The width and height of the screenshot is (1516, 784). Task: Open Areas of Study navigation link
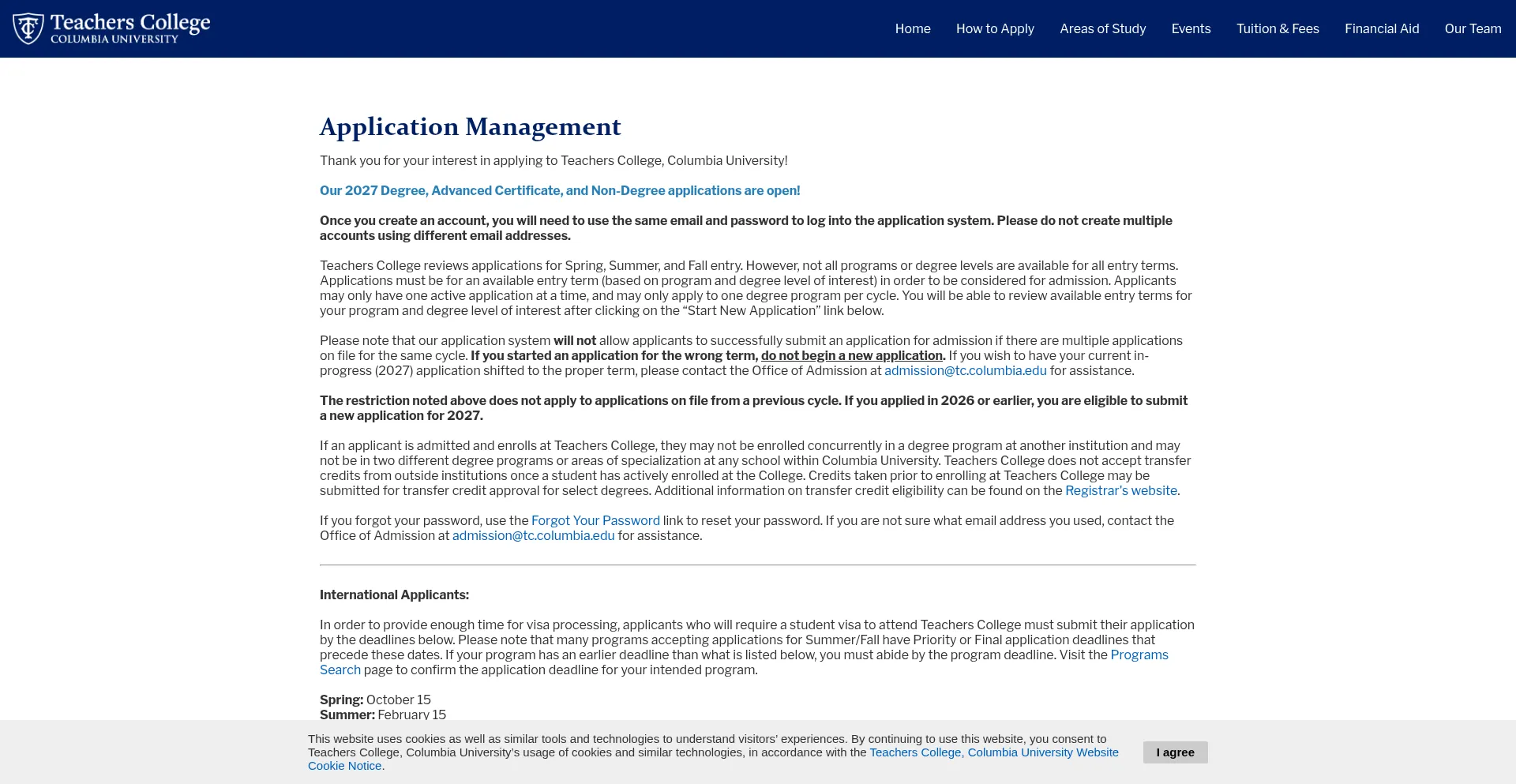(x=1102, y=28)
